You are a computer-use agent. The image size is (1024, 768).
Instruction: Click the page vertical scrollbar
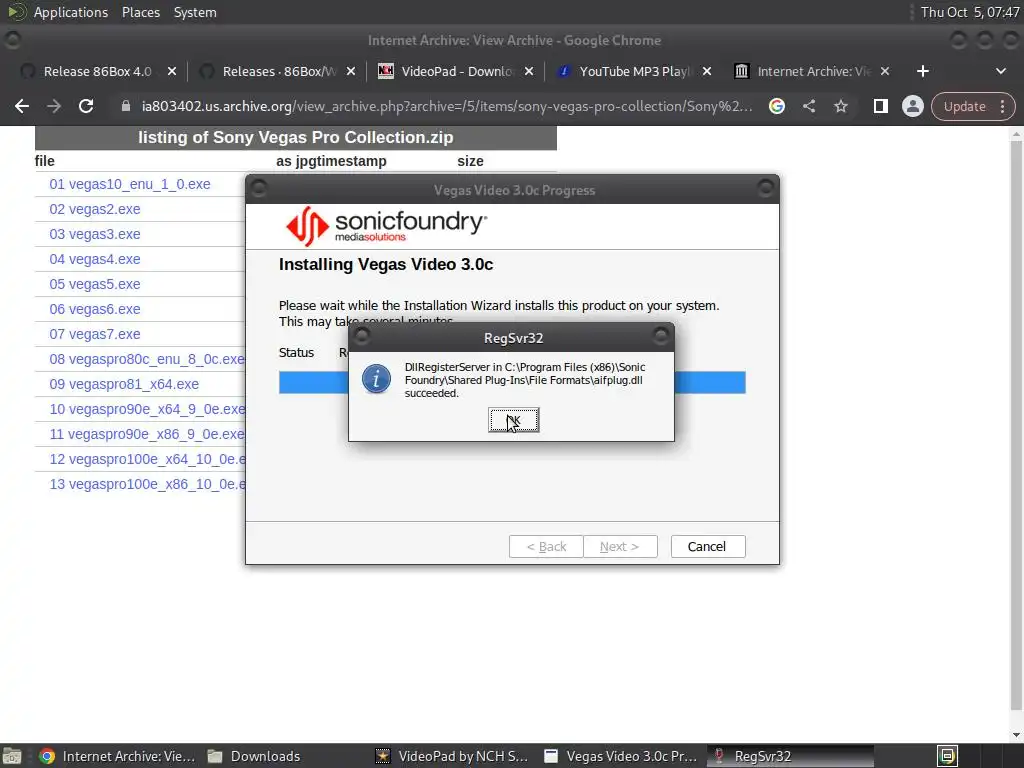1016,424
